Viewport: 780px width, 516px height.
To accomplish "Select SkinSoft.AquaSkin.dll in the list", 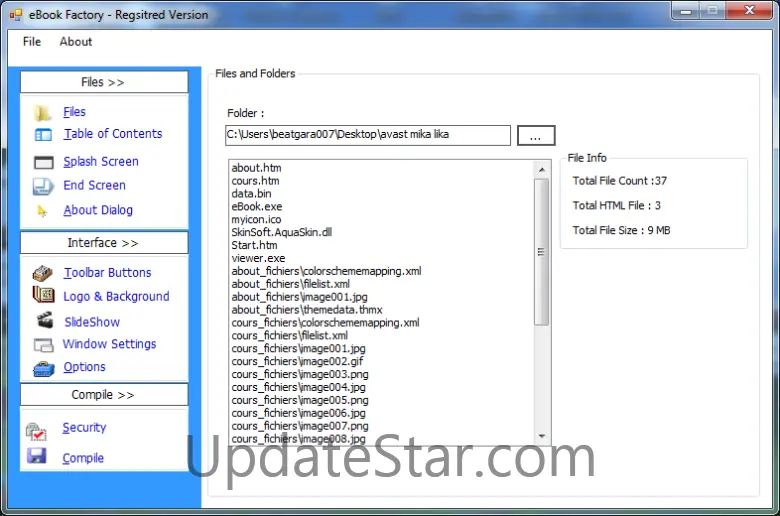I will (x=282, y=232).
